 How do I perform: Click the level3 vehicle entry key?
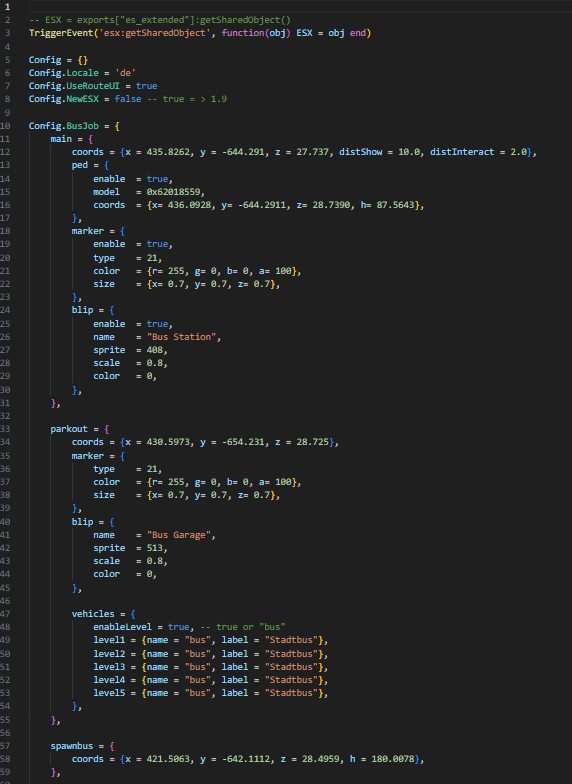coord(109,667)
